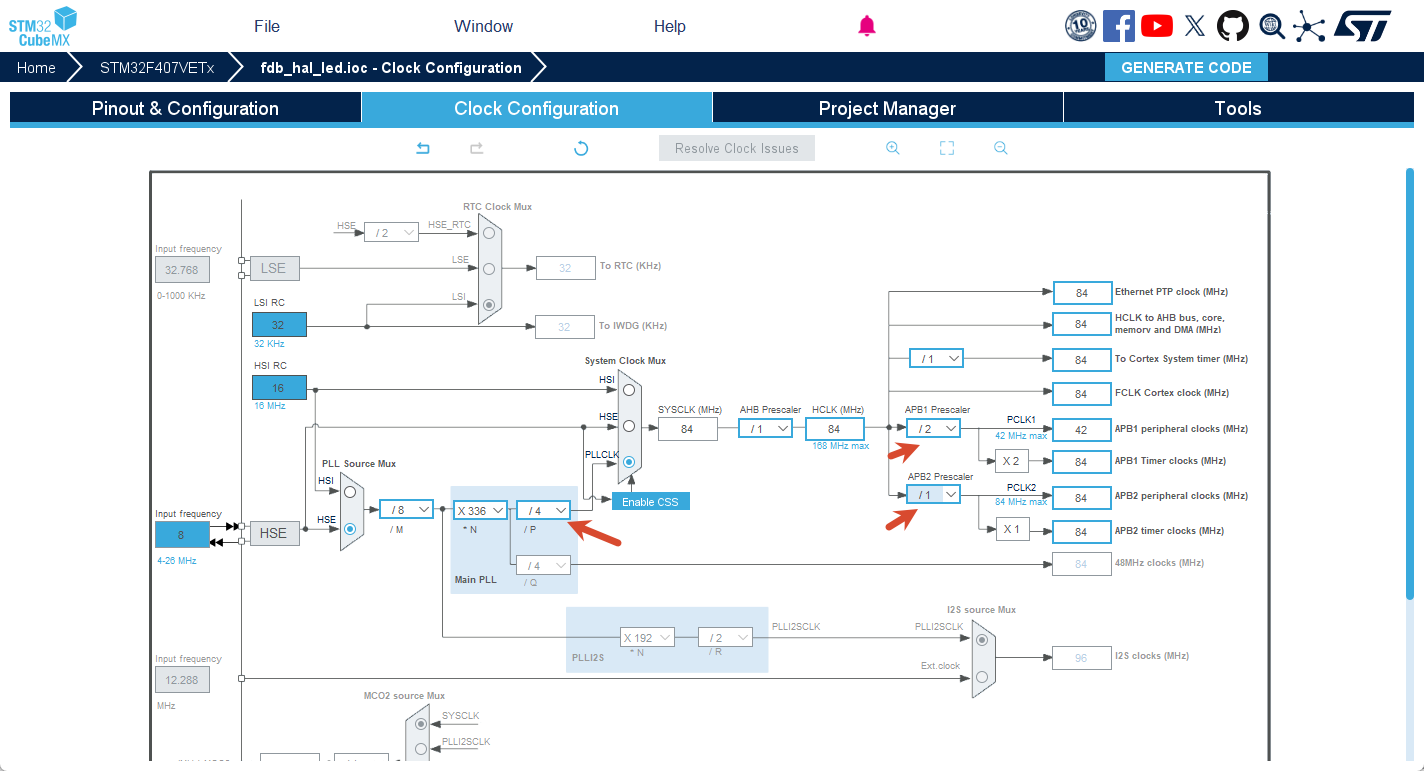Click the STM32CubeMX logo
This screenshot has height=771, width=1424.
tap(43, 25)
